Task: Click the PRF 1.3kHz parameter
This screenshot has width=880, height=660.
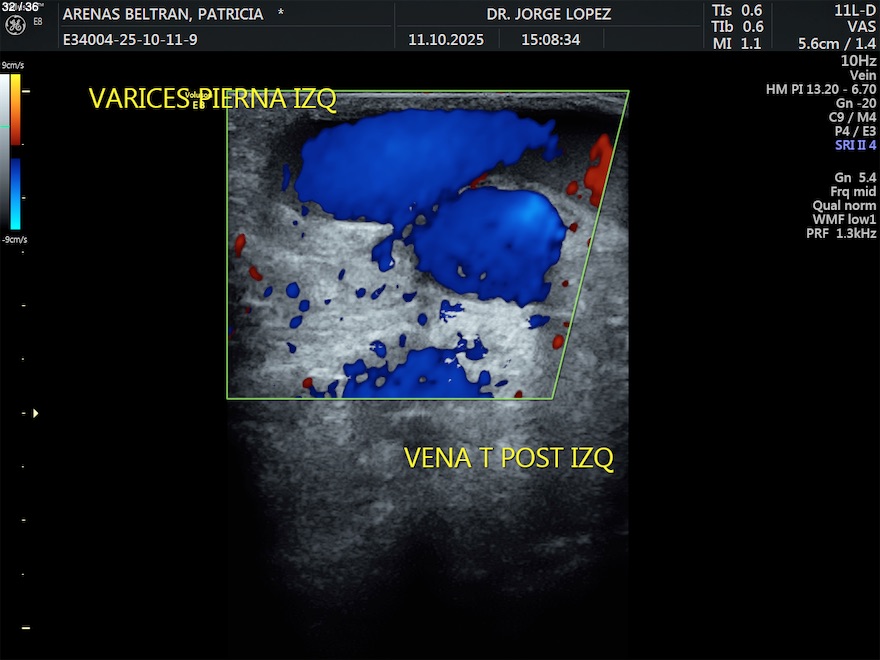Action: point(841,233)
